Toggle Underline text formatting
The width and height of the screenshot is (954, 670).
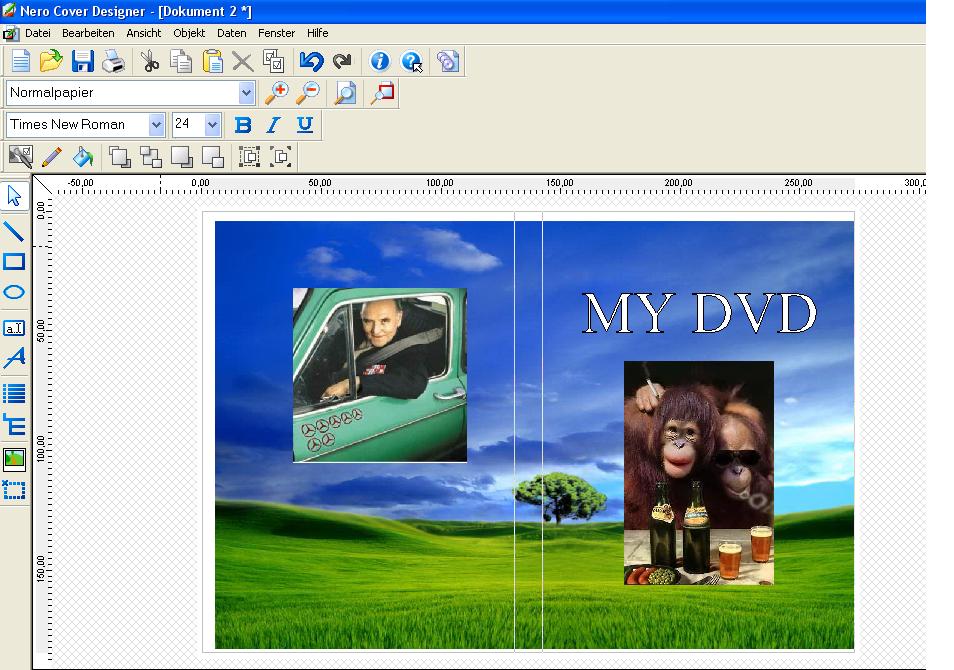coord(305,125)
